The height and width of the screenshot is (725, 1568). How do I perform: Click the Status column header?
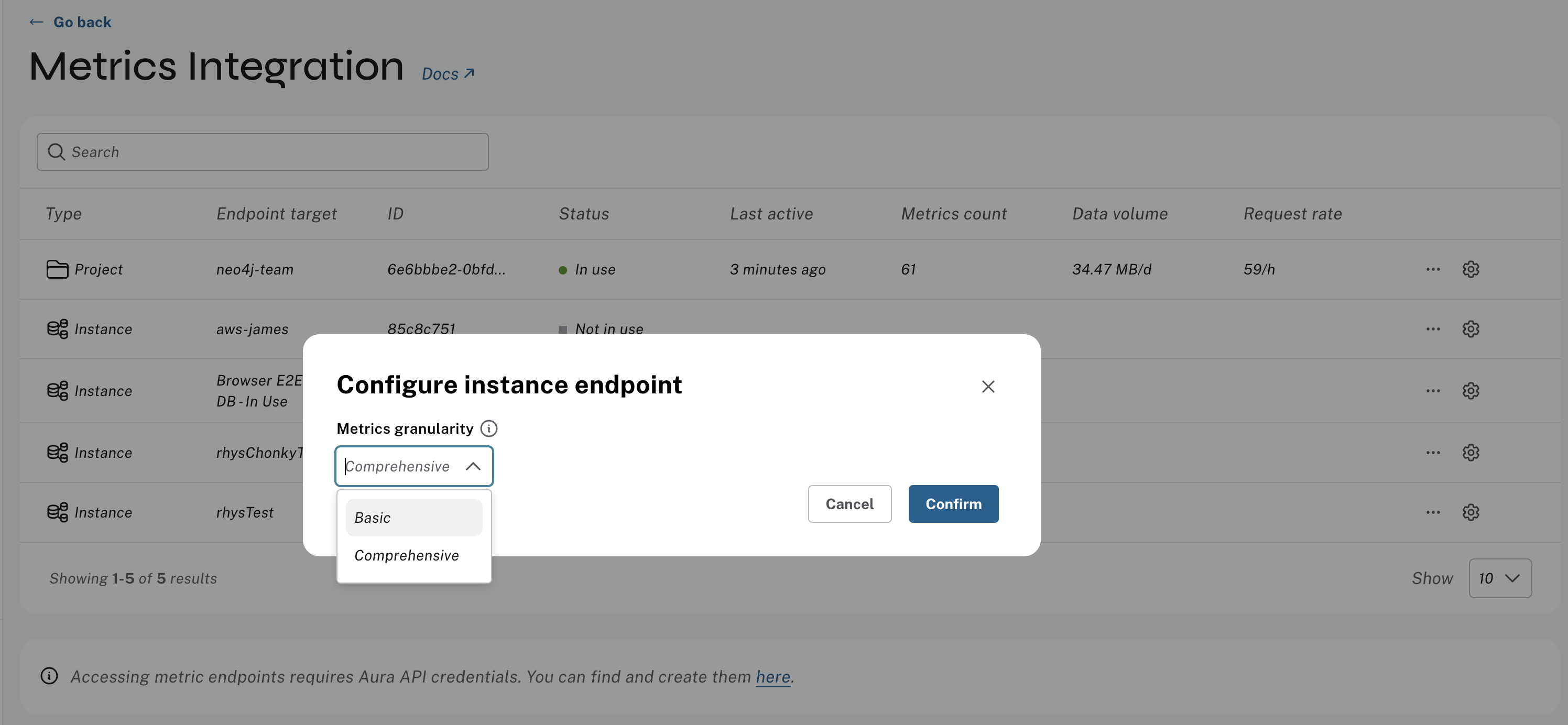(584, 214)
